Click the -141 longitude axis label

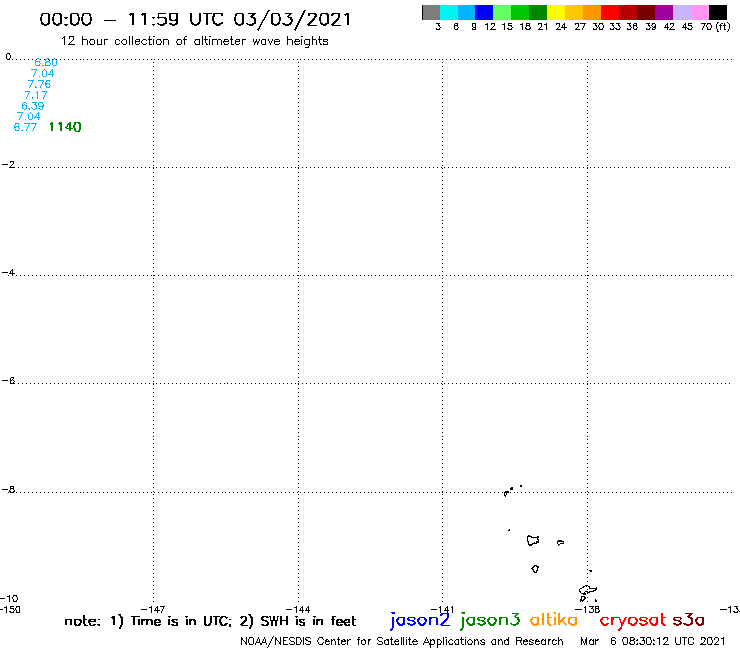[442, 609]
